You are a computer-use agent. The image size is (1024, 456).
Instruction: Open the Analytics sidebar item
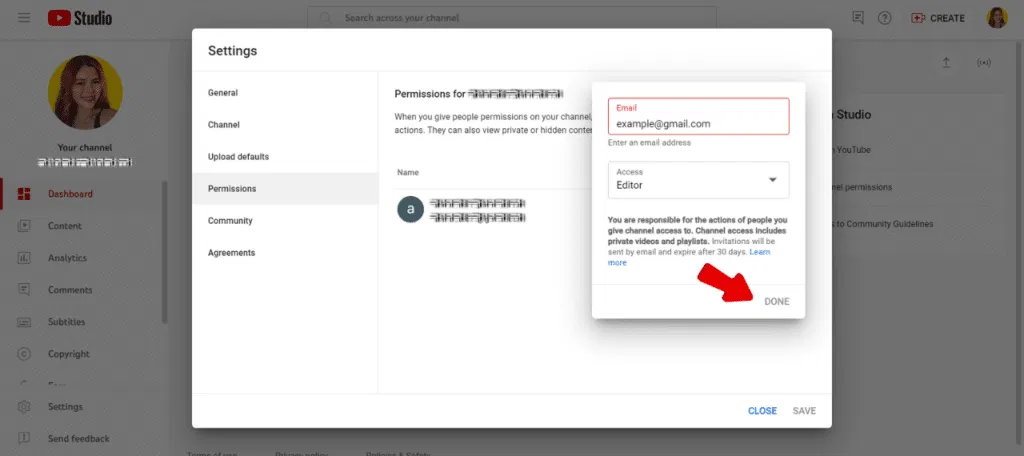click(x=67, y=258)
